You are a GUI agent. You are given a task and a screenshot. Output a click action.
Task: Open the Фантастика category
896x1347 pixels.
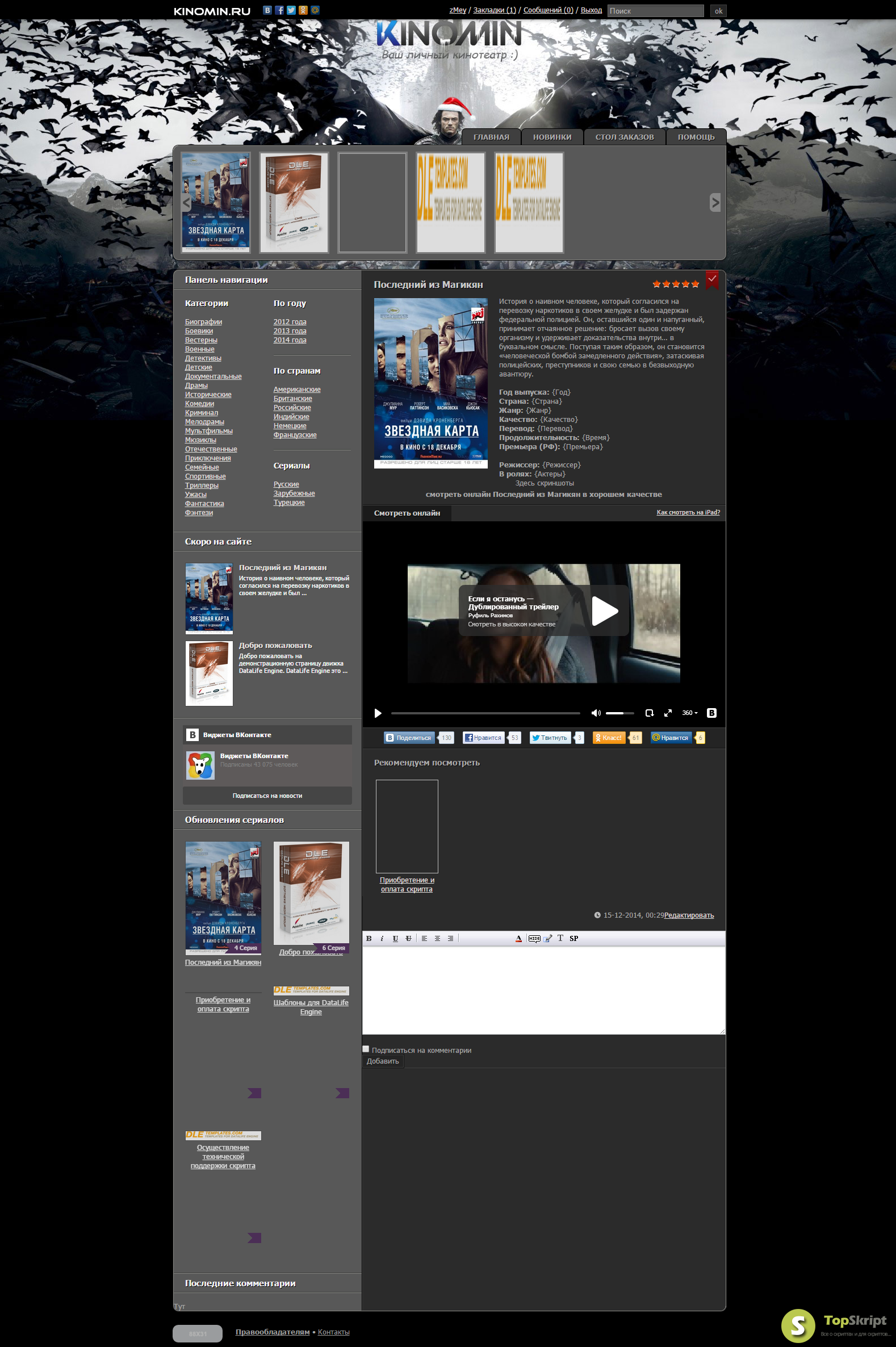(204, 504)
